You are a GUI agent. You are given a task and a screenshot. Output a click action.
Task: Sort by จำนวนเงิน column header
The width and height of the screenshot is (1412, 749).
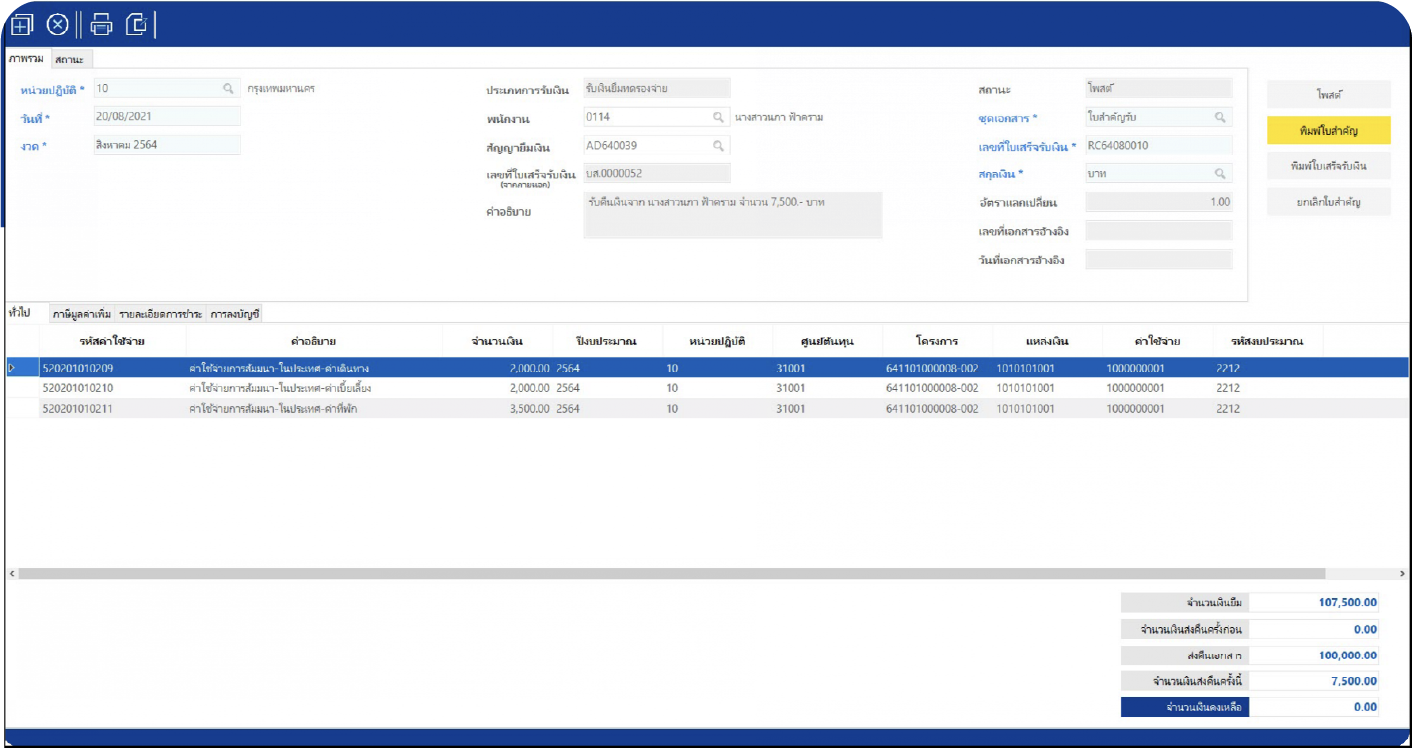pos(497,341)
